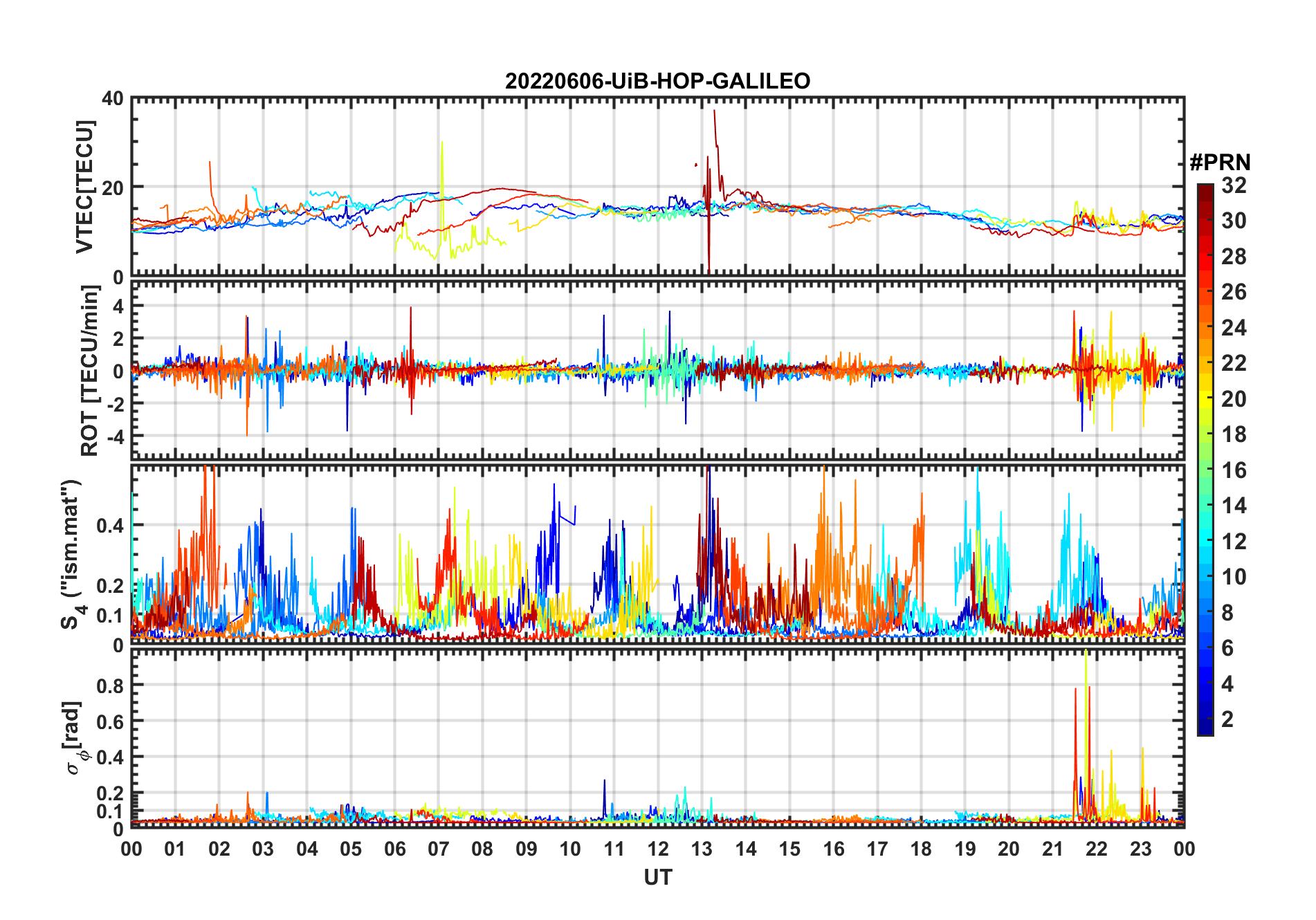This screenshot has height=920, width=1316.
Task: Click the S4 ("ism.mat") axis label
Action: [71, 554]
